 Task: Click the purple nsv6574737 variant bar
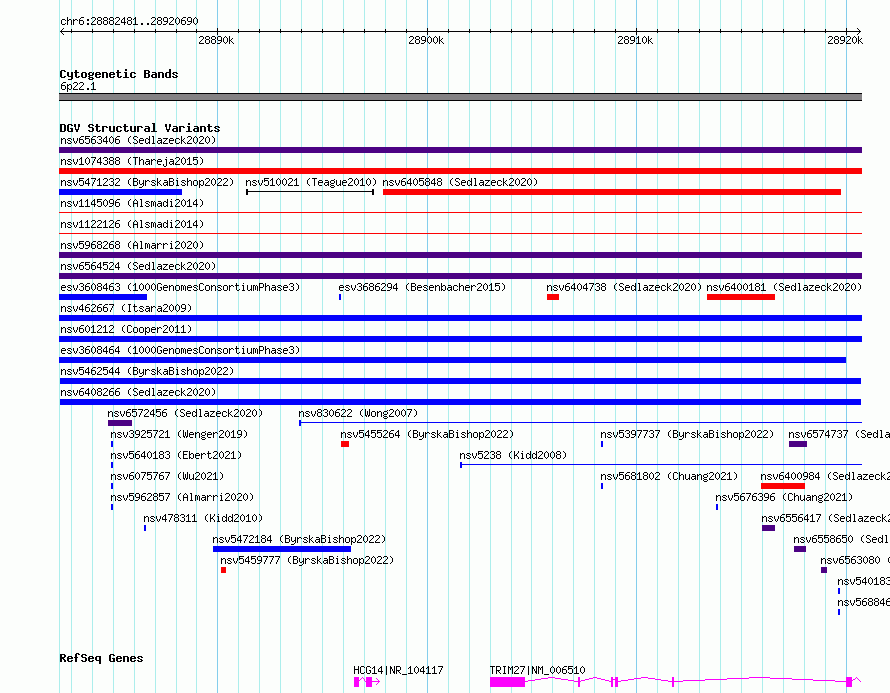(798, 444)
